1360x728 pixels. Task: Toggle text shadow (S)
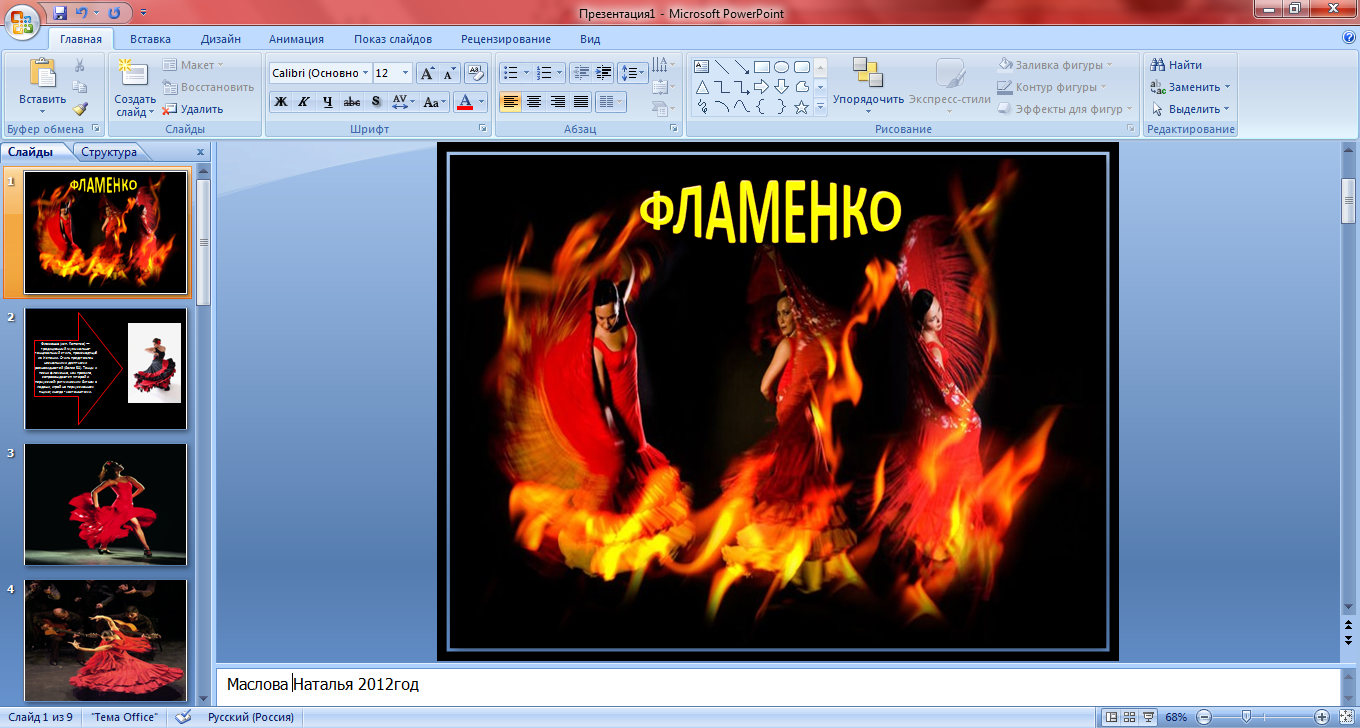(376, 102)
